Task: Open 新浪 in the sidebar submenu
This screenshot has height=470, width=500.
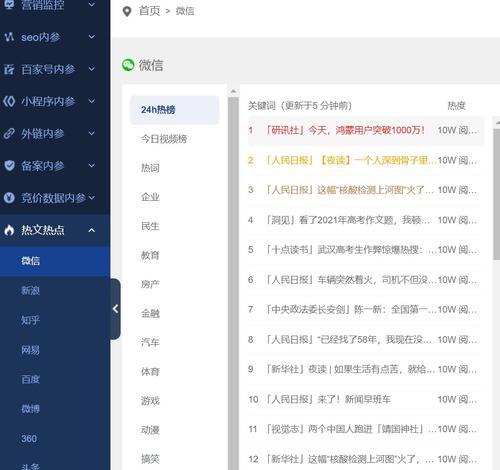Action: coord(30,291)
